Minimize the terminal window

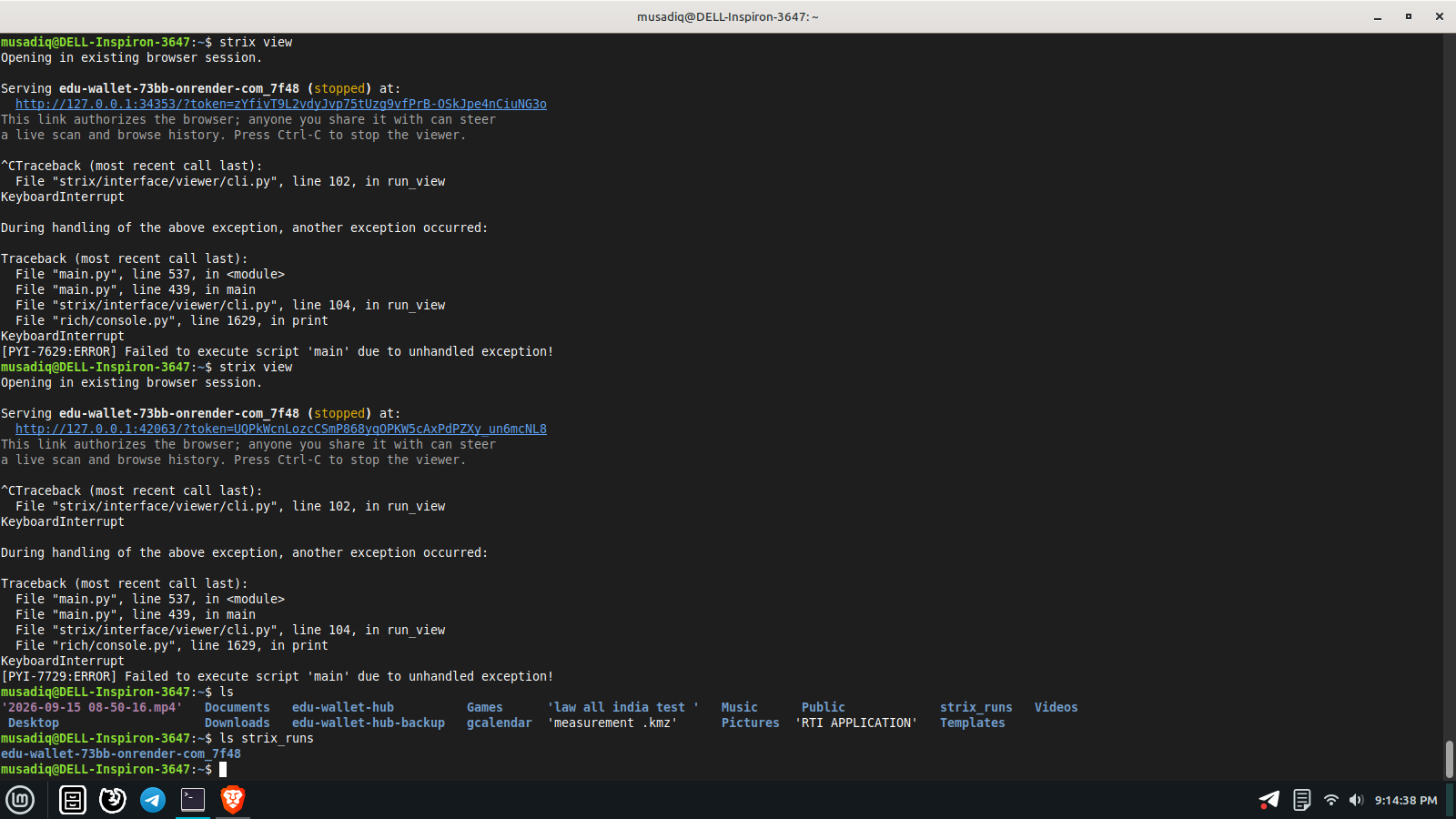click(1378, 16)
